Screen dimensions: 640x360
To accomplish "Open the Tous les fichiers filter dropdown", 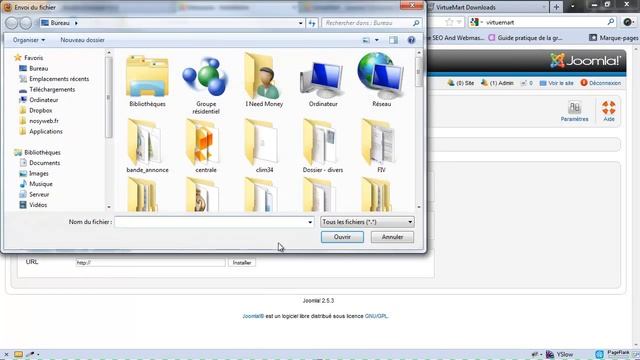I will coord(367,222).
